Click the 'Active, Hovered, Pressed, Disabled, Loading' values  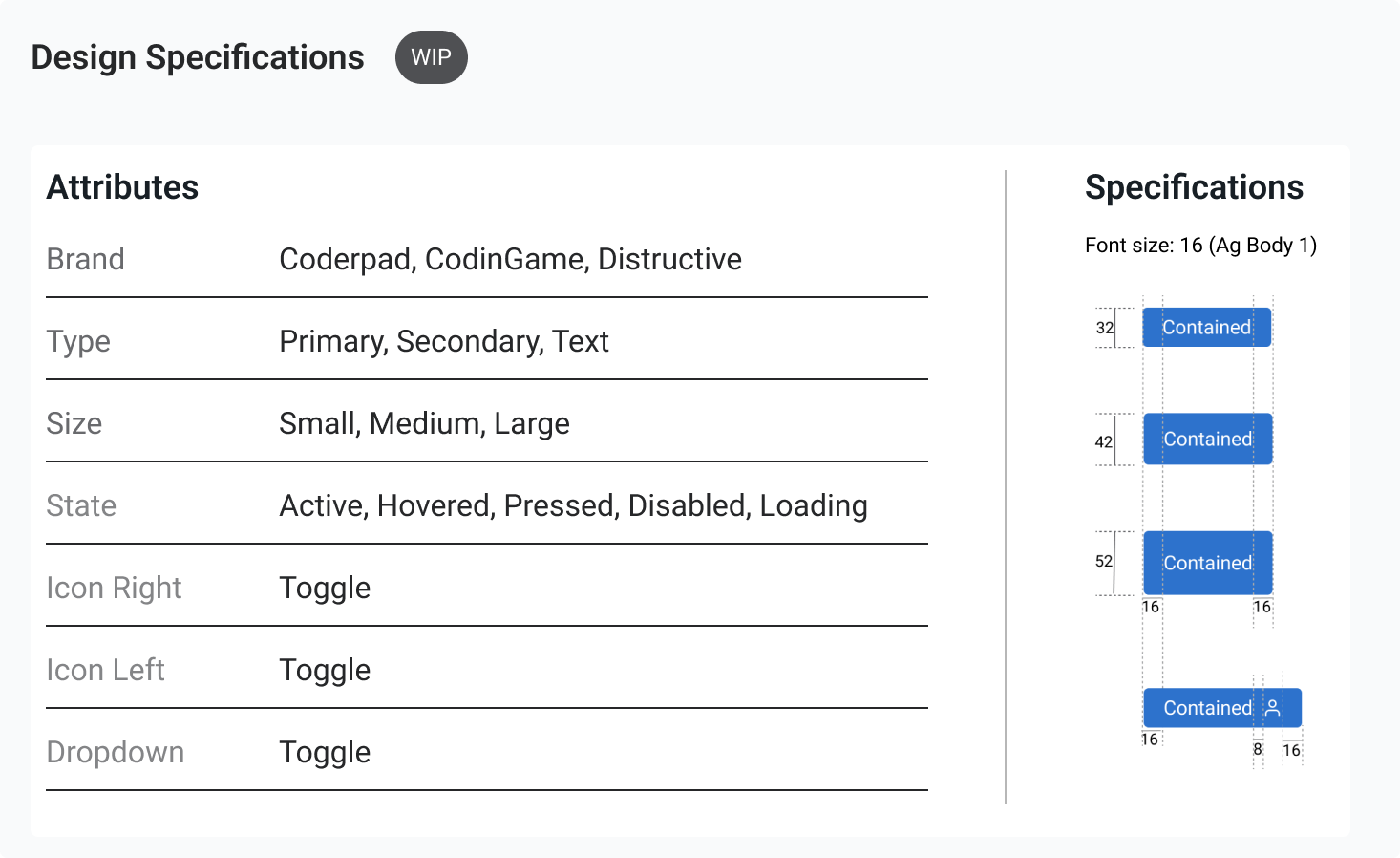click(573, 505)
